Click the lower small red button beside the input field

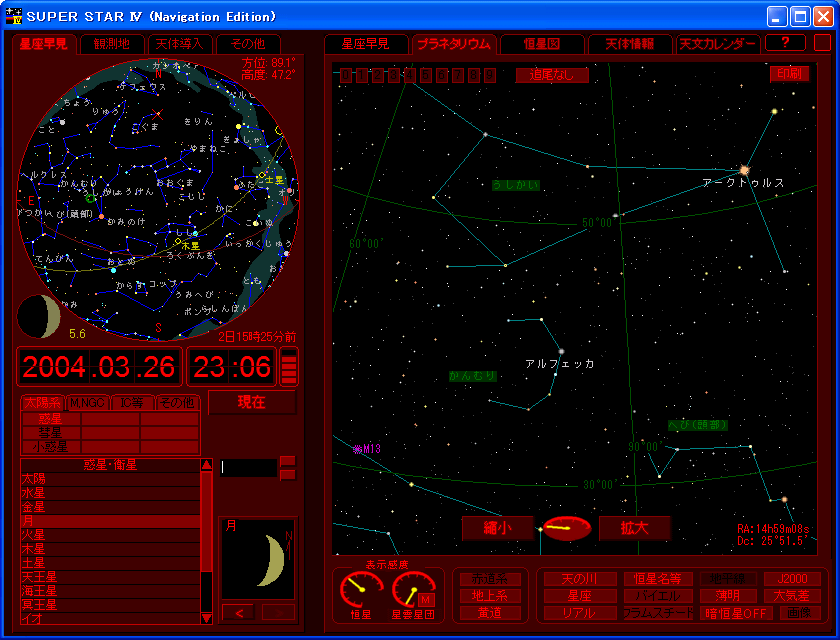pos(288,475)
